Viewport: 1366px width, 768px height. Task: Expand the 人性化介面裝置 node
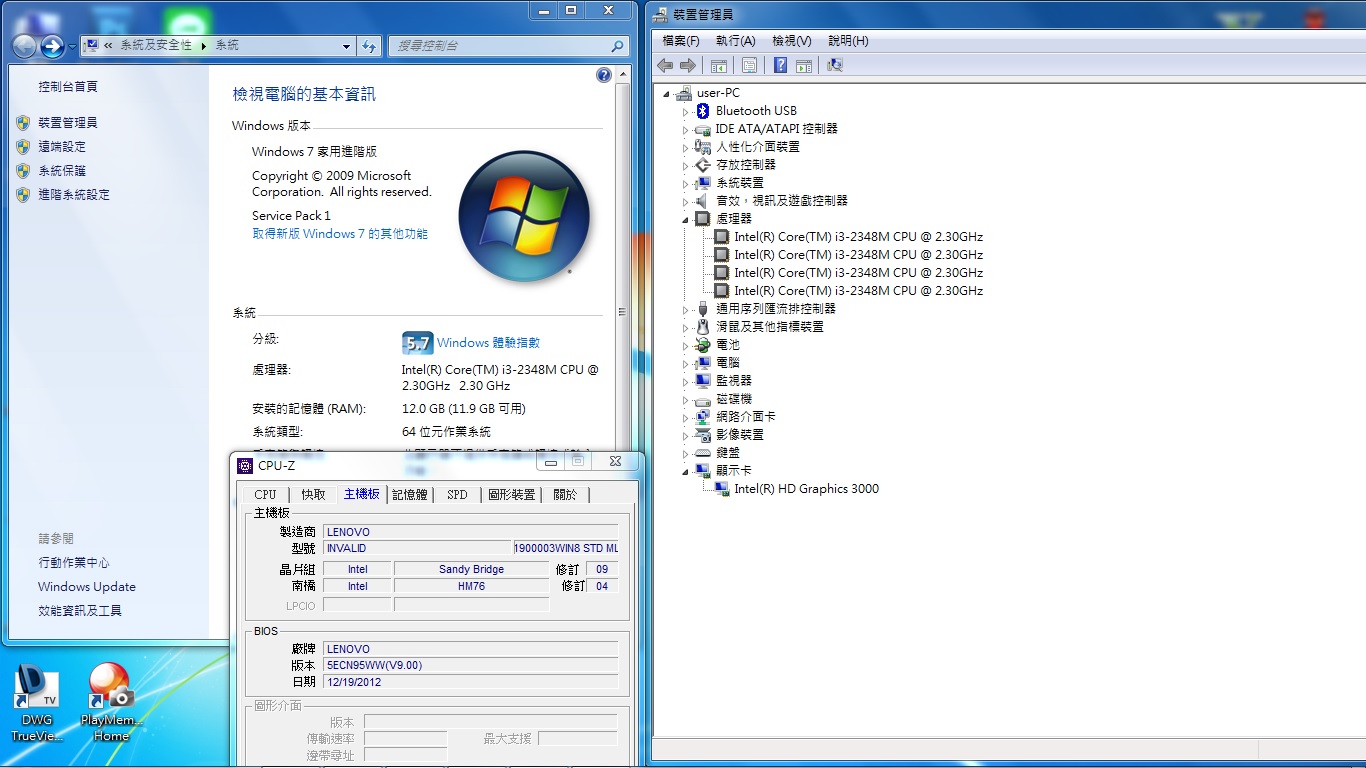coord(686,148)
